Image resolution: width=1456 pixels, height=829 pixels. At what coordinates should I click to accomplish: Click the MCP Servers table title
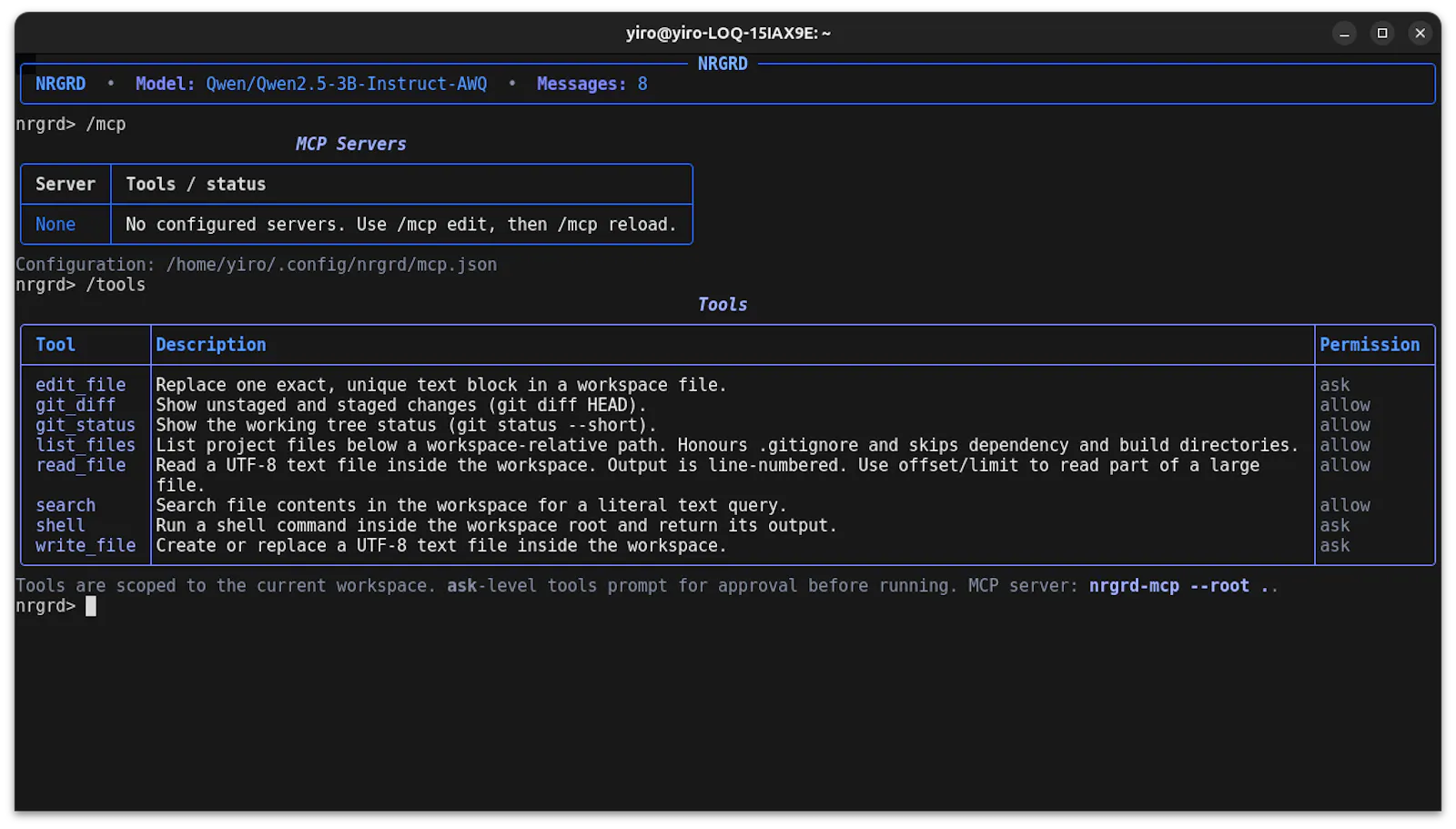tap(351, 144)
